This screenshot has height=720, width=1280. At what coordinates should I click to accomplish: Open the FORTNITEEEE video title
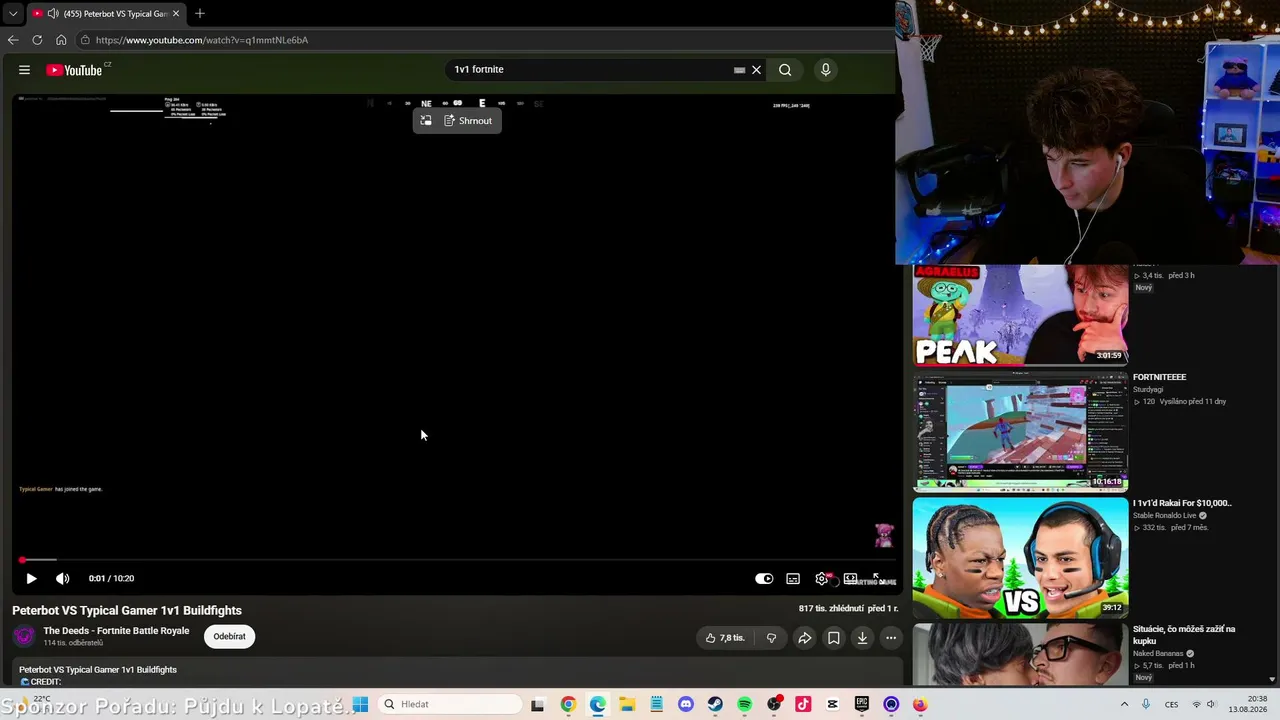click(x=1159, y=377)
